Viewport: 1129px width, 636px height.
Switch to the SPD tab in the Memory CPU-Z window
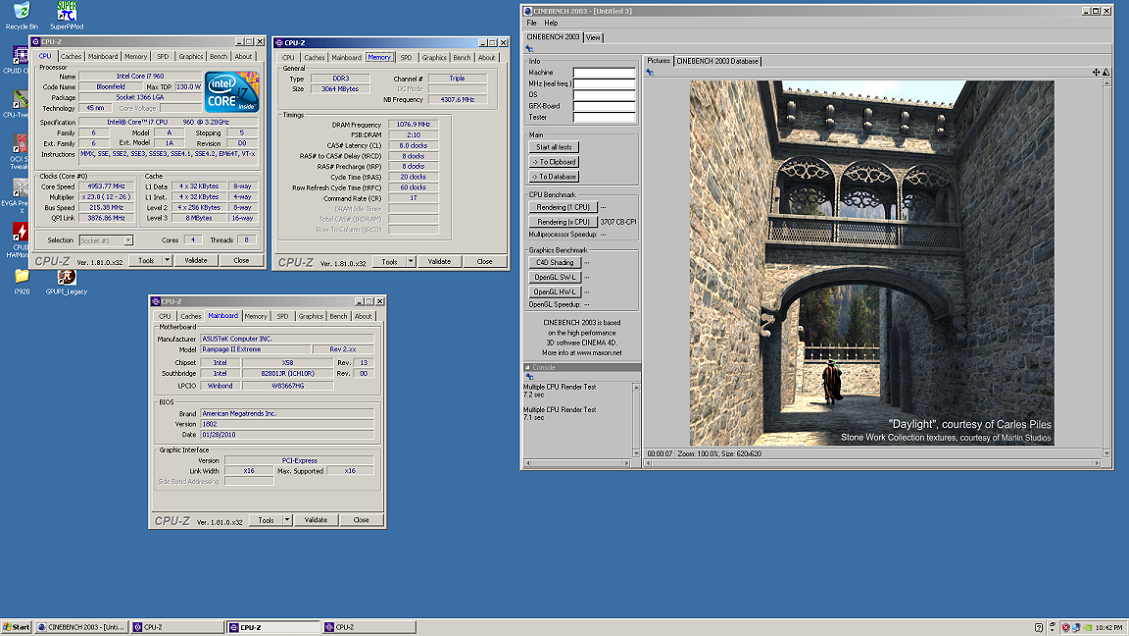click(406, 58)
